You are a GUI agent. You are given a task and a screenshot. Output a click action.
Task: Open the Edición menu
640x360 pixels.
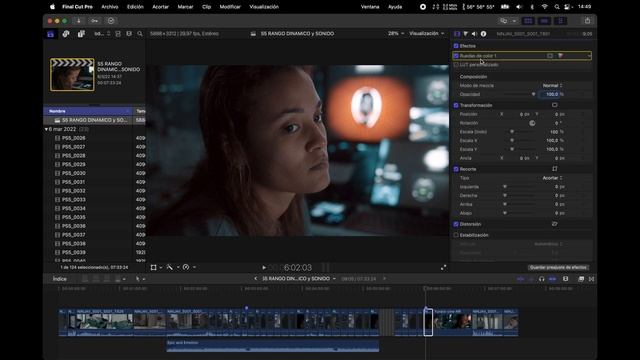(x=135, y=7)
